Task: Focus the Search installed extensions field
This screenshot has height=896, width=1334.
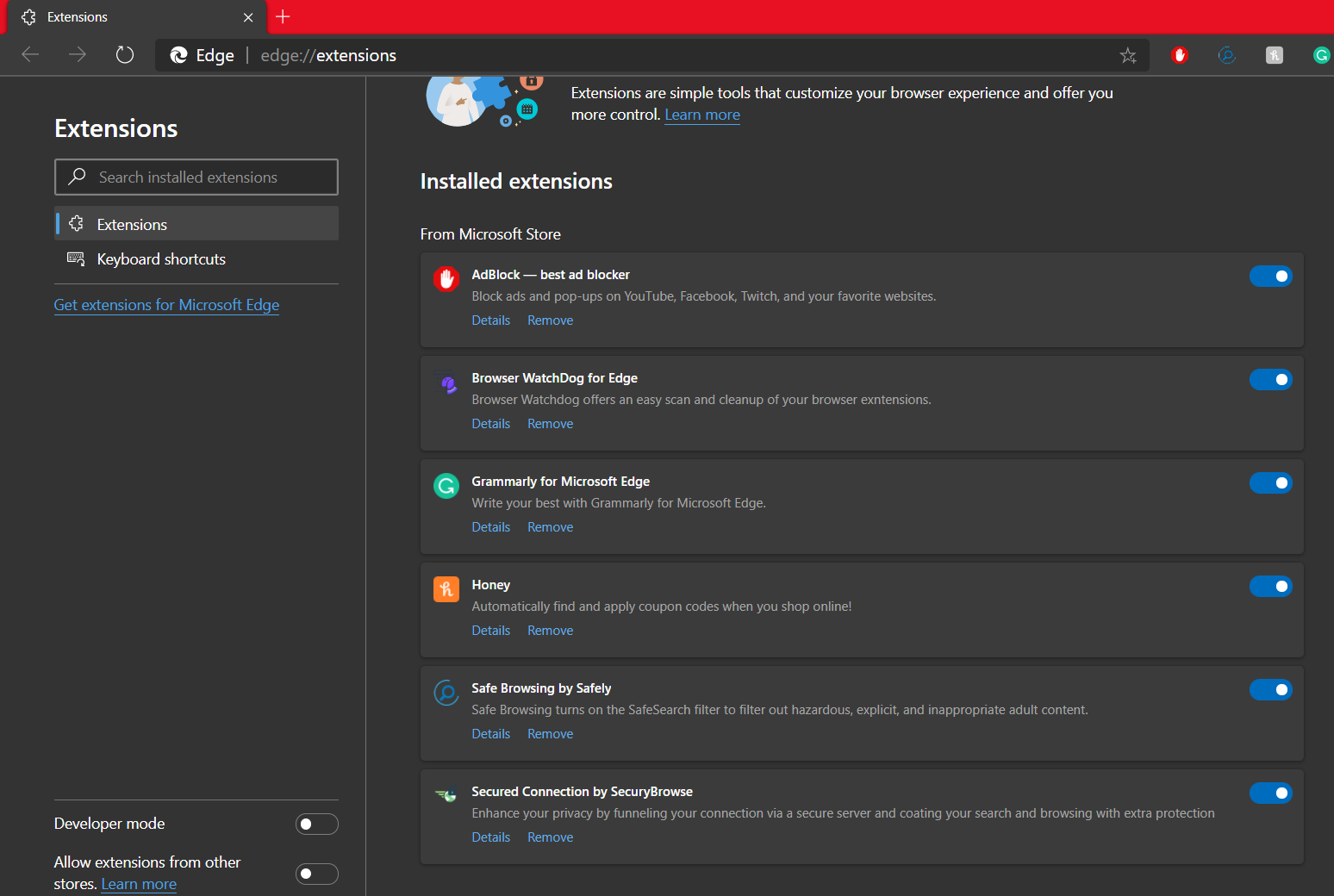Action: 196,177
